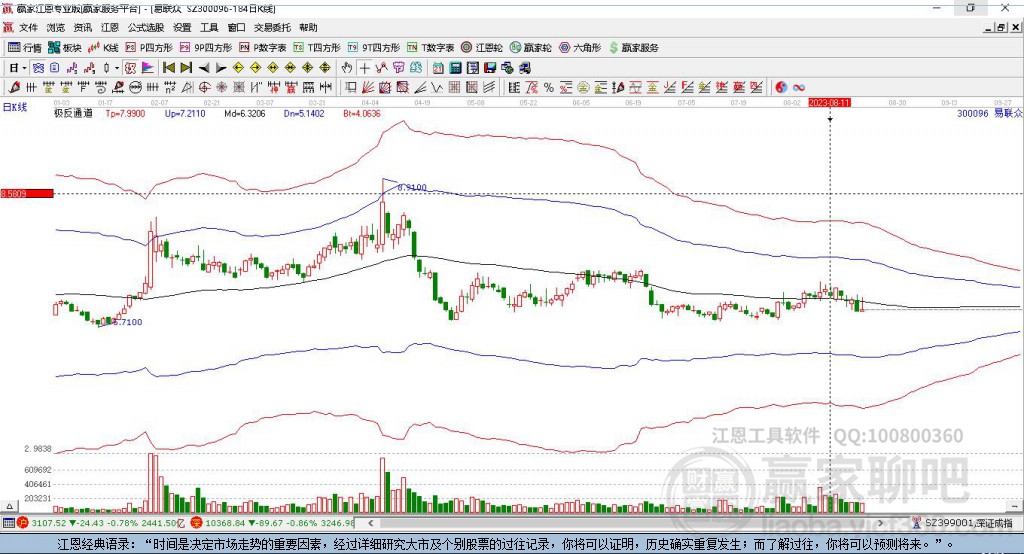This screenshot has height=554, width=1024.
Task: Click the 日K线 label
Action: coord(15,107)
